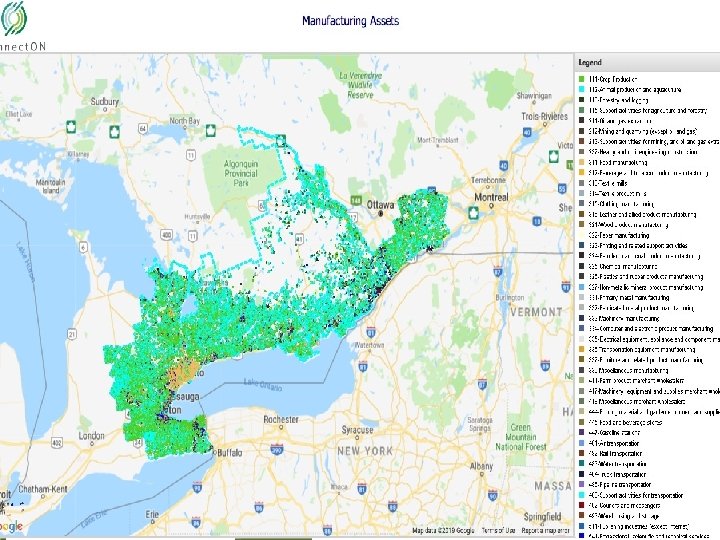
Task: Click Couriers and messengers red swatch
Action: [582, 506]
